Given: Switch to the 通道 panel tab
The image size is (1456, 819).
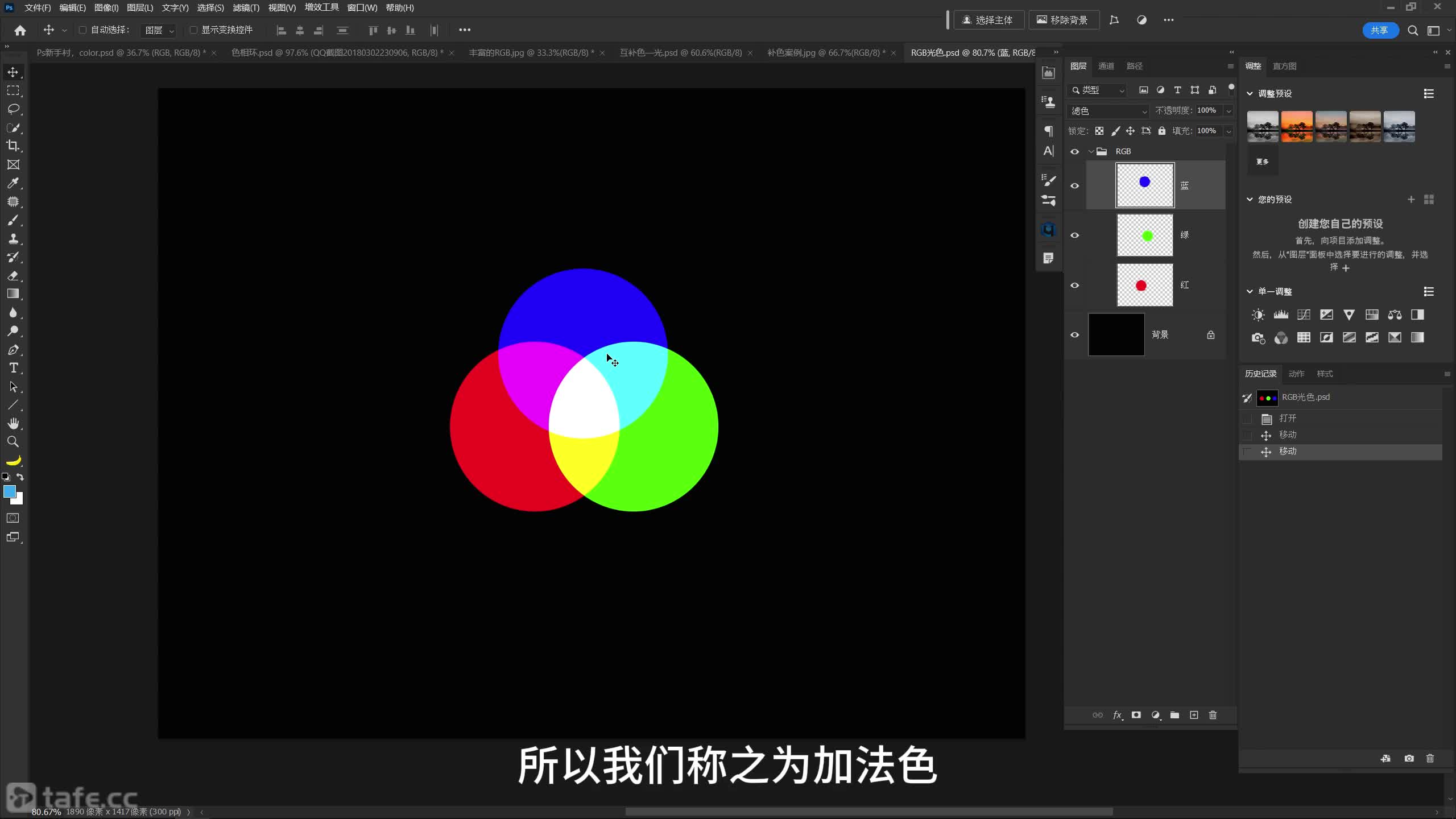Looking at the screenshot, I should pos(1106,66).
